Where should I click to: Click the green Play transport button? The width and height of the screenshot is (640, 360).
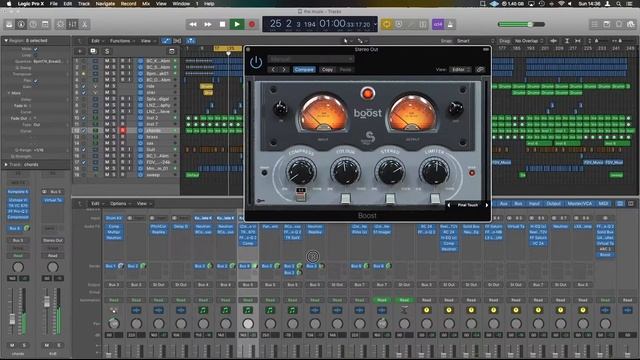[237, 24]
